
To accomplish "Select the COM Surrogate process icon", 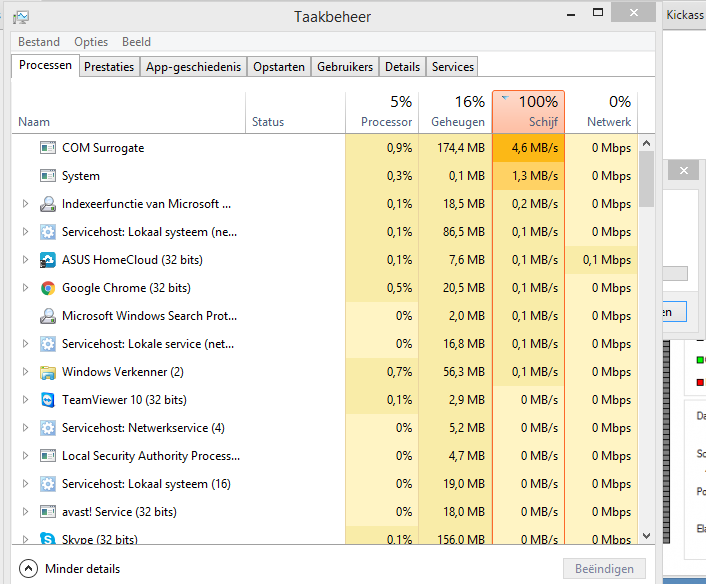I will pyautogui.click(x=48, y=148).
